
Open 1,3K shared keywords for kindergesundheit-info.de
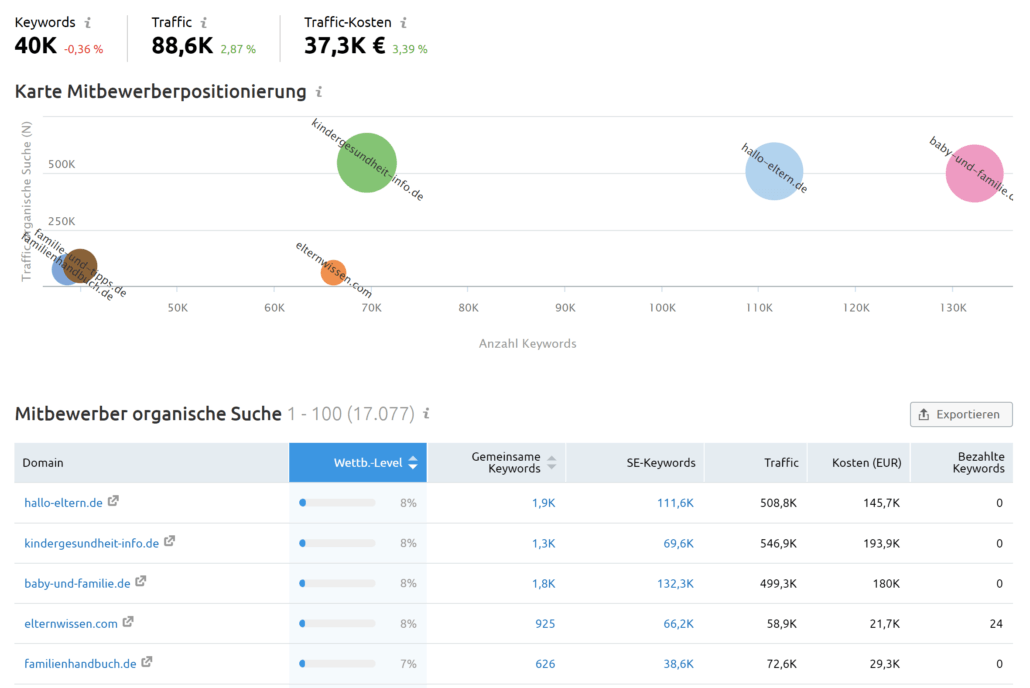point(543,543)
